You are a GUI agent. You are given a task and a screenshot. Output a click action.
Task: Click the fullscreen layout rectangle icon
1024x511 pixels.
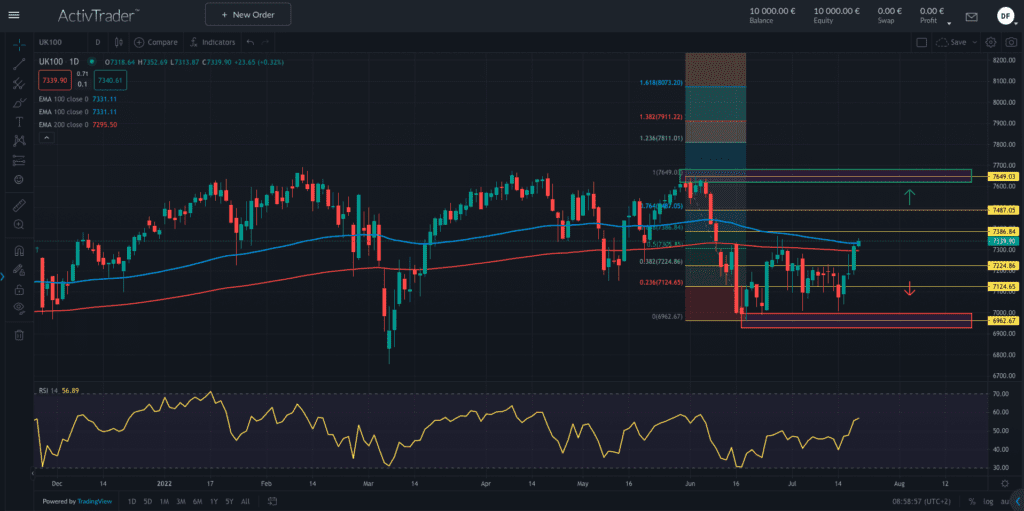pos(921,42)
